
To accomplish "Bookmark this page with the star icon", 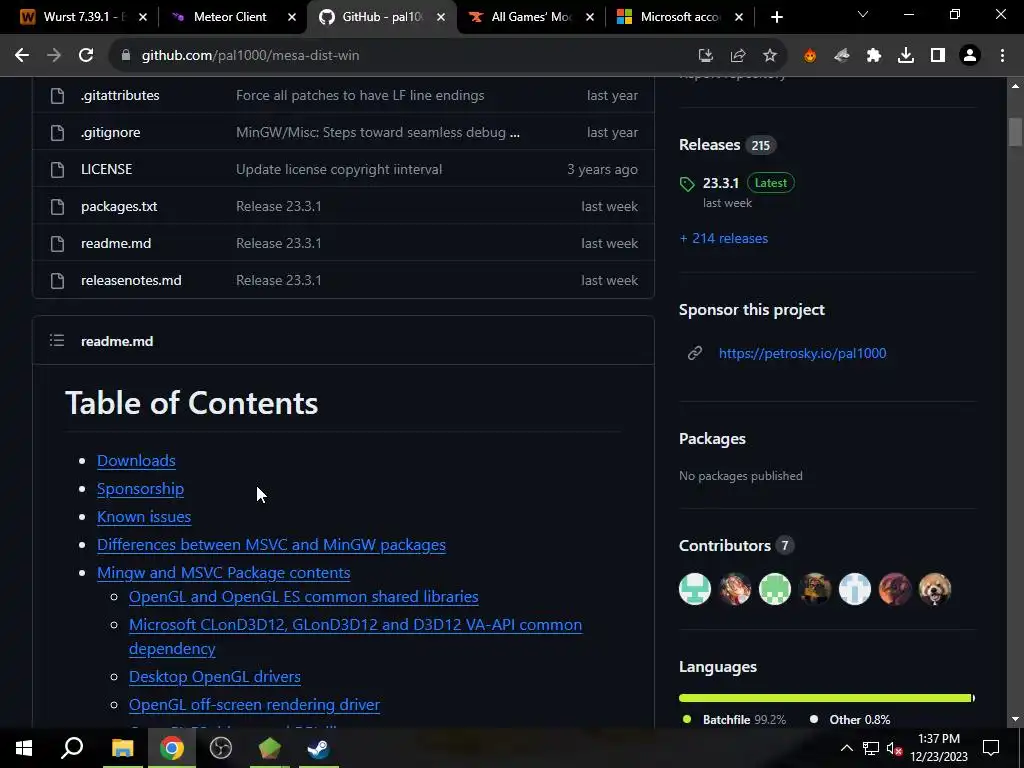I will pyautogui.click(x=770, y=56).
